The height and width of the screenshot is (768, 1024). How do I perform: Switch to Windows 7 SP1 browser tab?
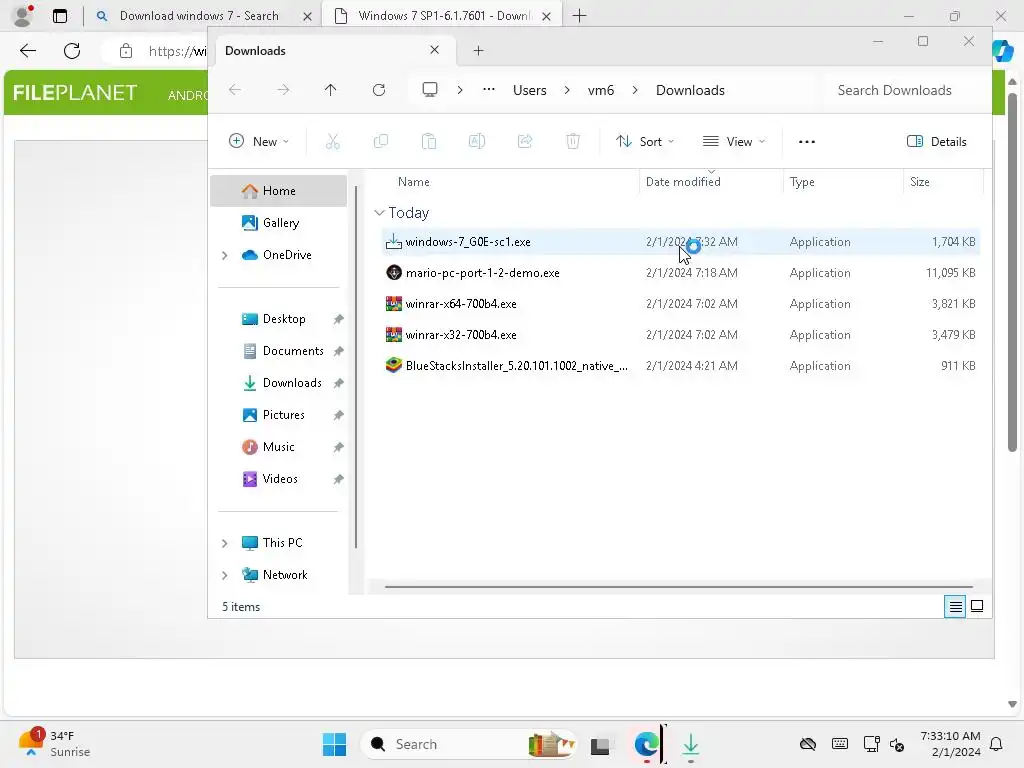coord(444,16)
